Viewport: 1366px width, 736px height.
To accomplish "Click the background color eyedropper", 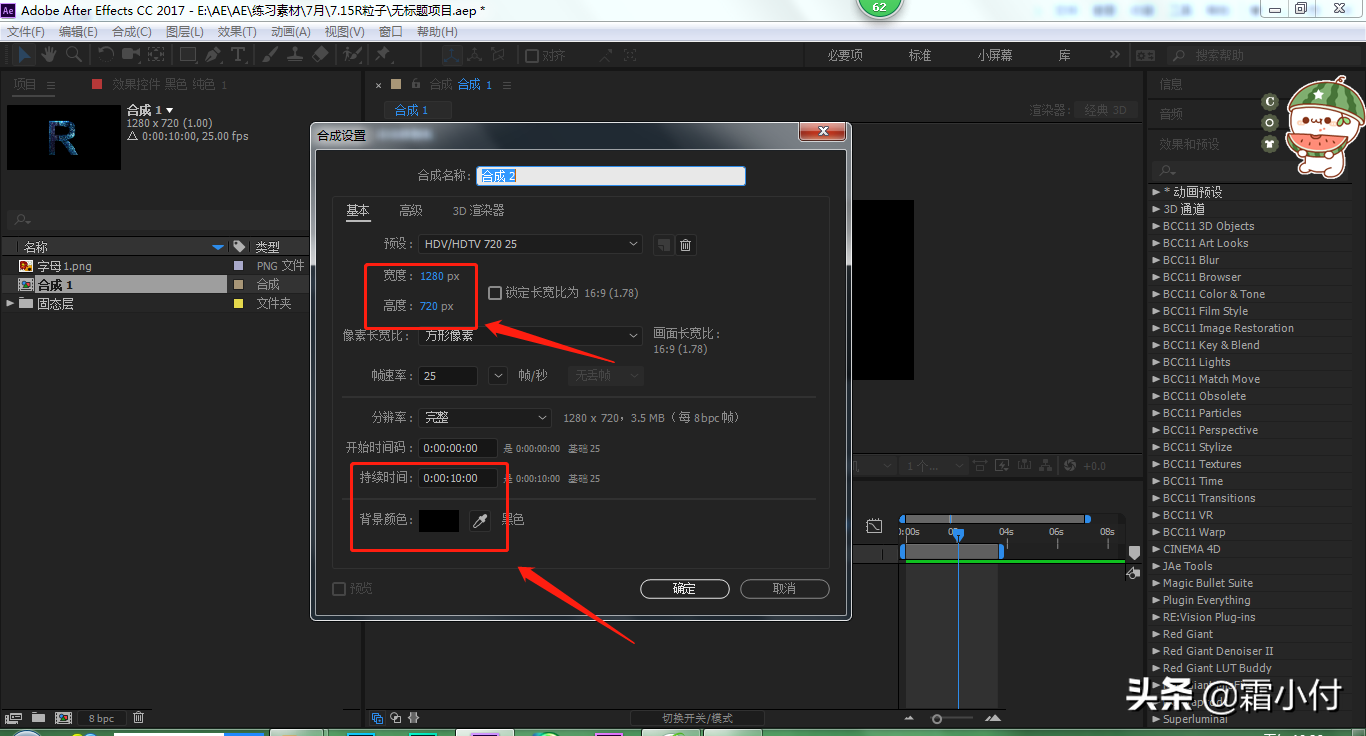I will (x=480, y=520).
